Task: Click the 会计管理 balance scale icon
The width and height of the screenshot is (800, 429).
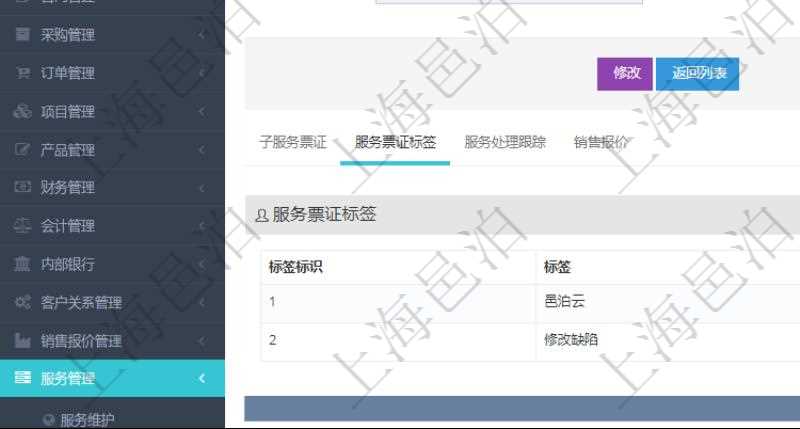Action: click(22, 226)
